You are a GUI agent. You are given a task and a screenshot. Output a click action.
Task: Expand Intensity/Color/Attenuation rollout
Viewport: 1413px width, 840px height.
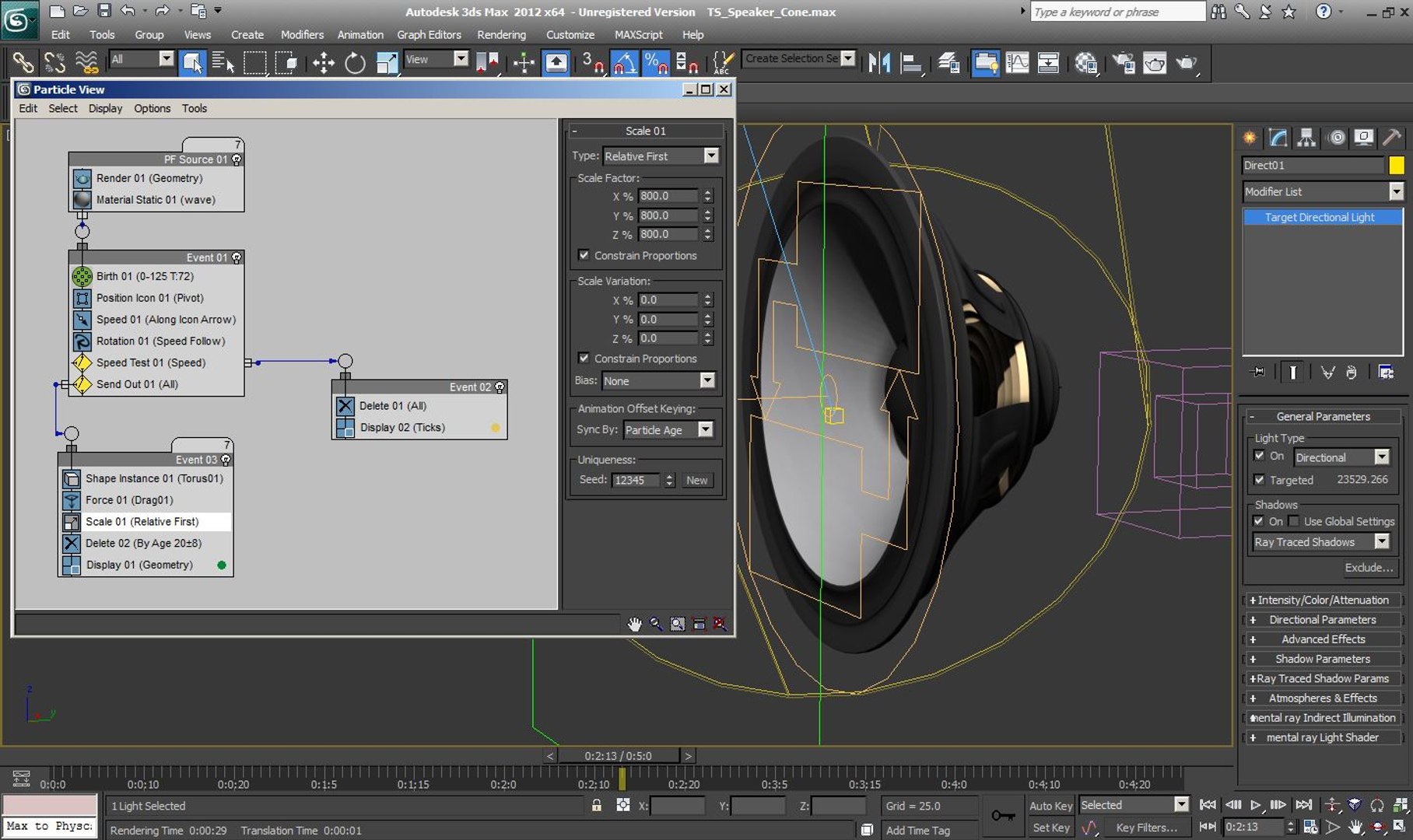(x=1323, y=600)
